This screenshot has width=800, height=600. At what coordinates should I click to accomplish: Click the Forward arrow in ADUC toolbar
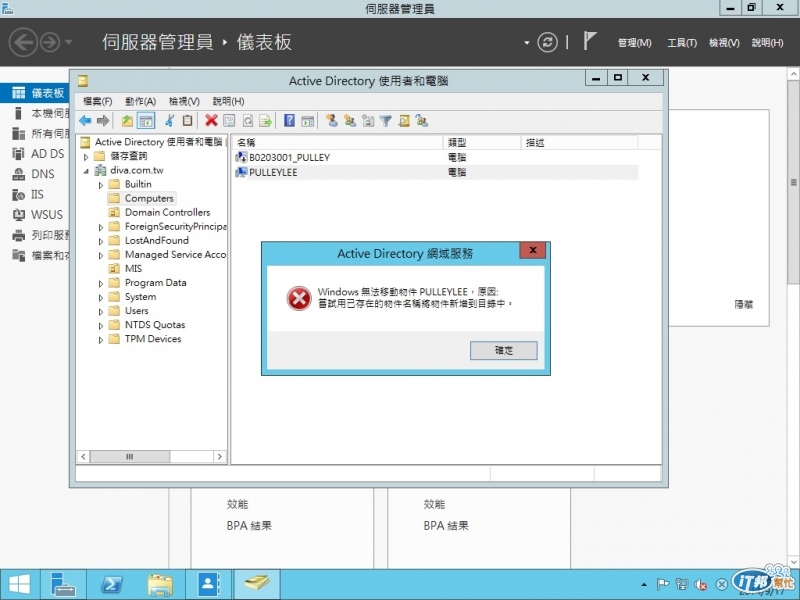click(103, 121)
